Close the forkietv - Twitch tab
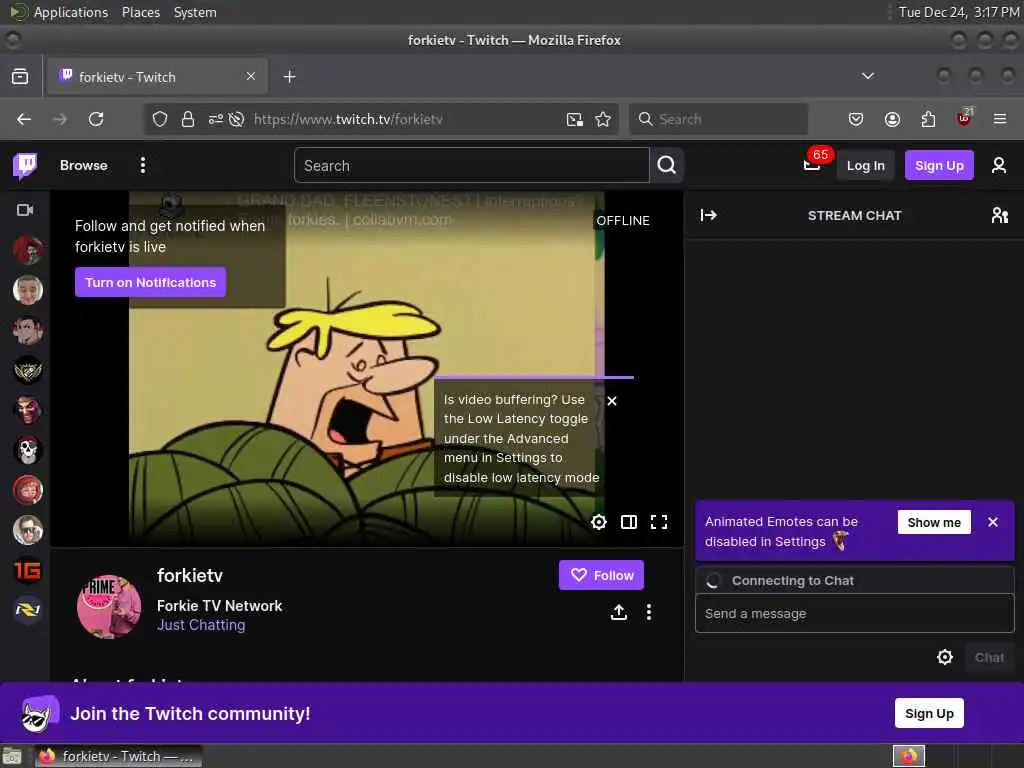 [x=251, y=76]
